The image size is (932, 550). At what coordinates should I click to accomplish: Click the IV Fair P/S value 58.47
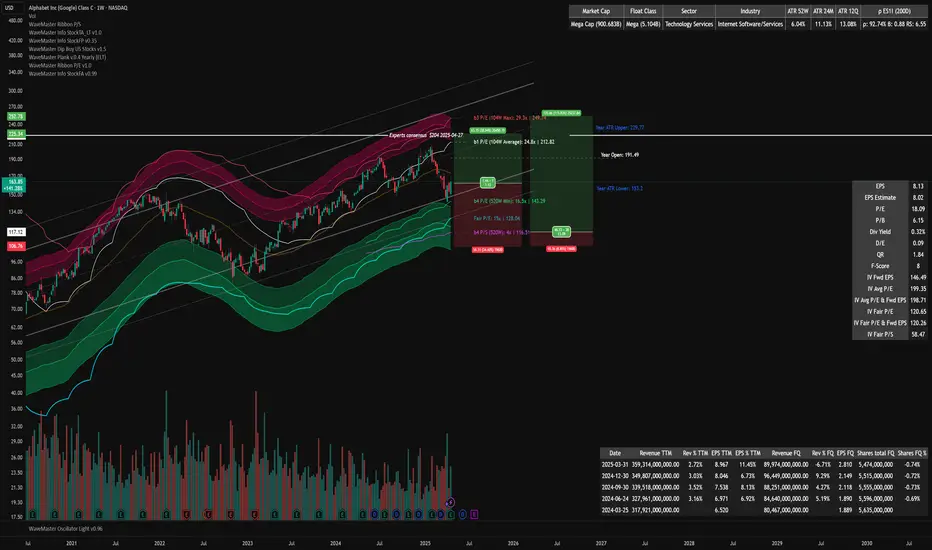(x=918, y=334)
